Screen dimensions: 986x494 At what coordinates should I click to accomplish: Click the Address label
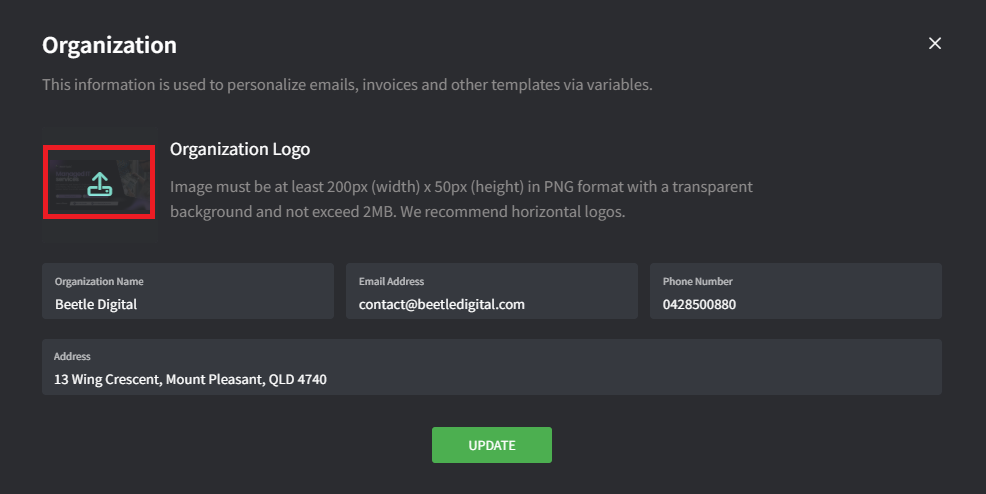click(x=72, y=356)
